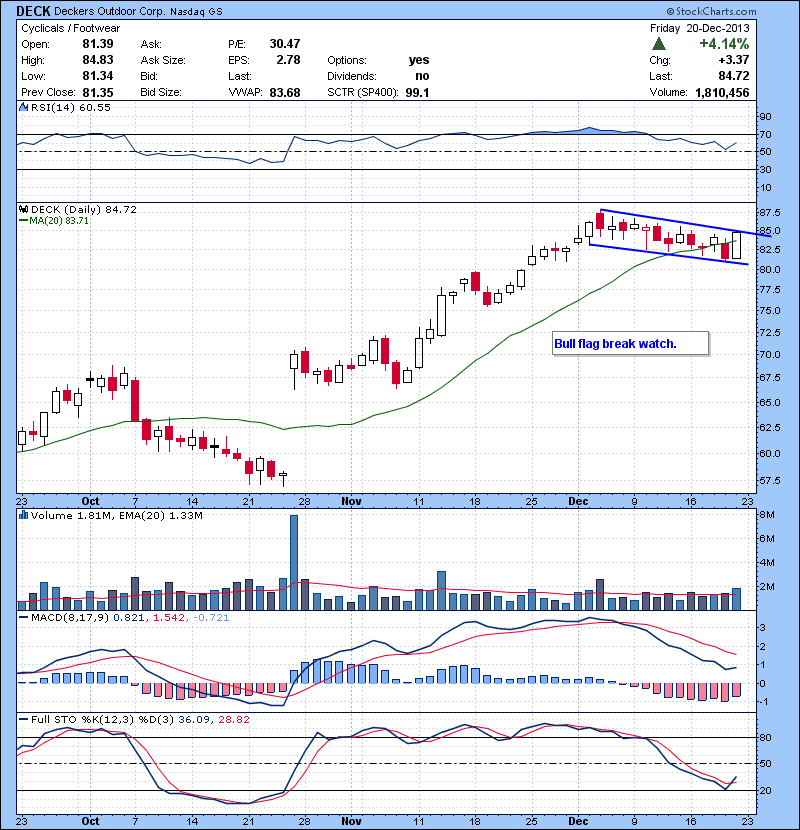The width and height of the screenshot is (800, 830).
Task: Click the Nov label on bottom date axis
Action: (x=351, y=821)
